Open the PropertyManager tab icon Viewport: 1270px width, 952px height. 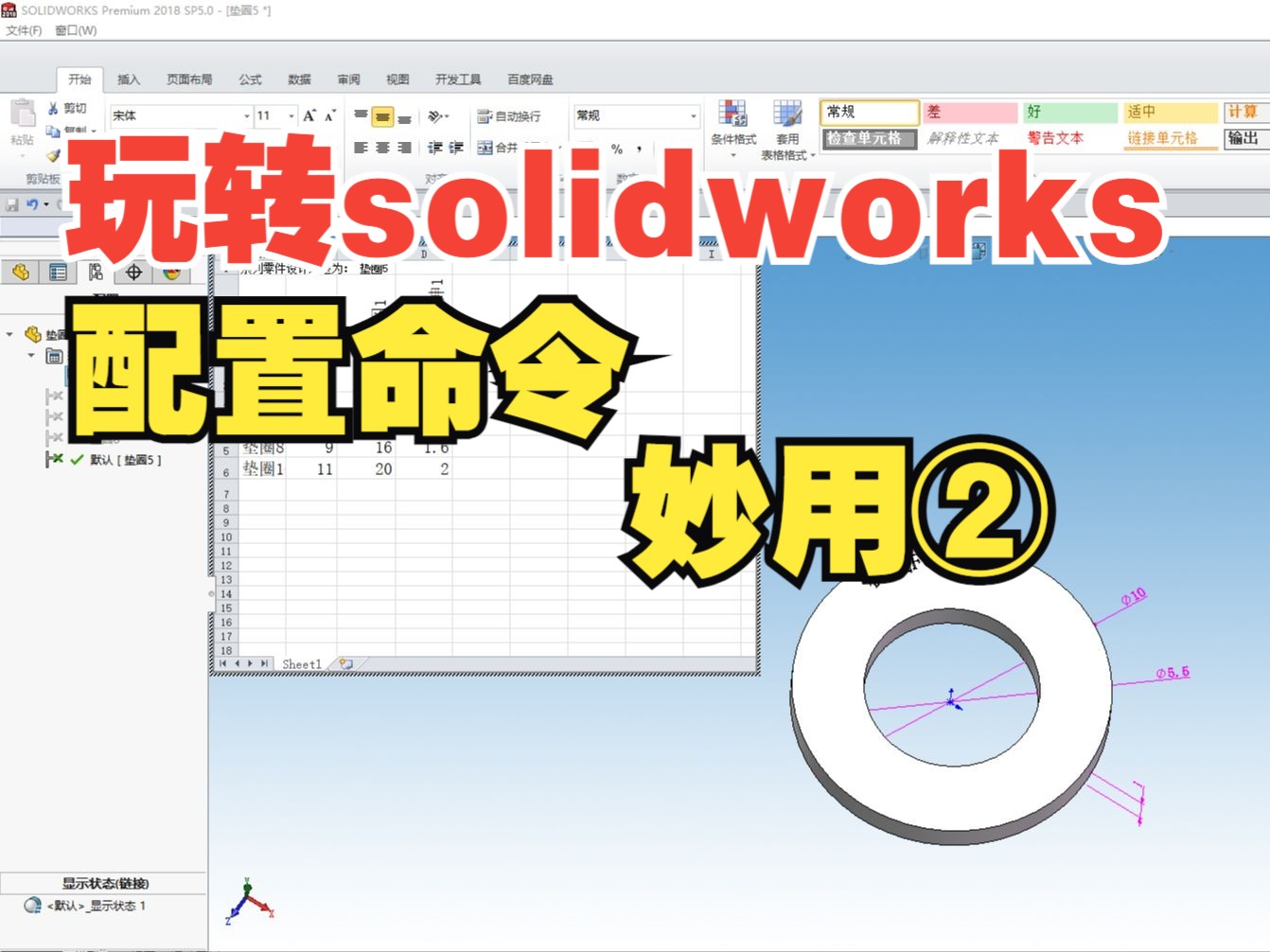[x=58, y=273]
